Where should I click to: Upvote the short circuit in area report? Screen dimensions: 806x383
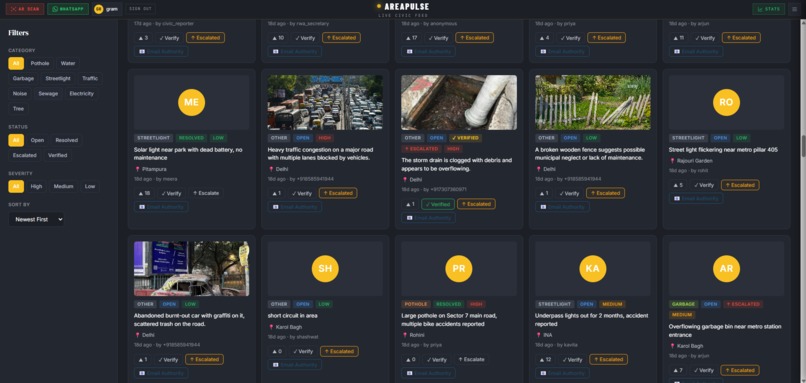coord(276,352)
